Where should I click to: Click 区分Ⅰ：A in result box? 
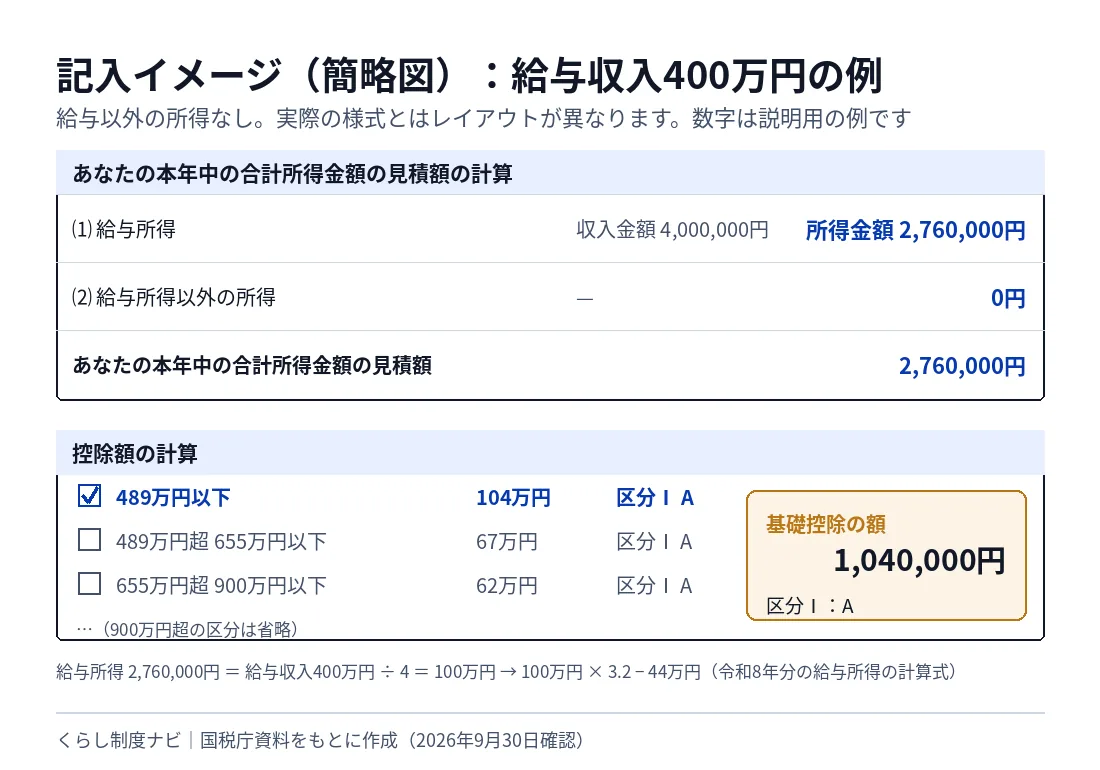(810, 606)
